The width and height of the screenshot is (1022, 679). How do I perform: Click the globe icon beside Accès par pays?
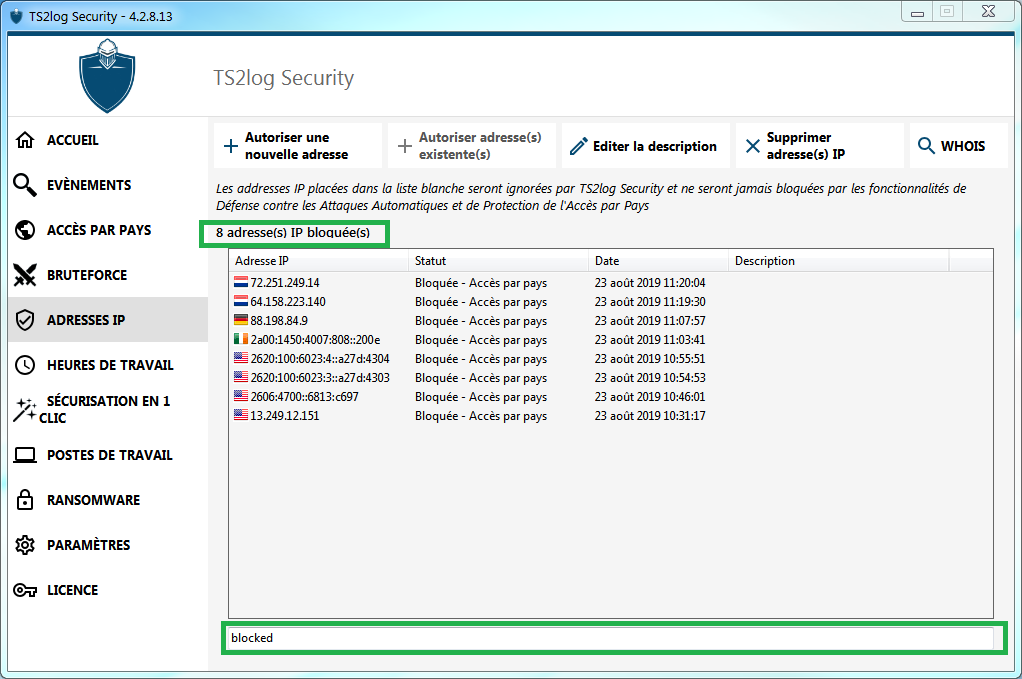tap(25, 230)
